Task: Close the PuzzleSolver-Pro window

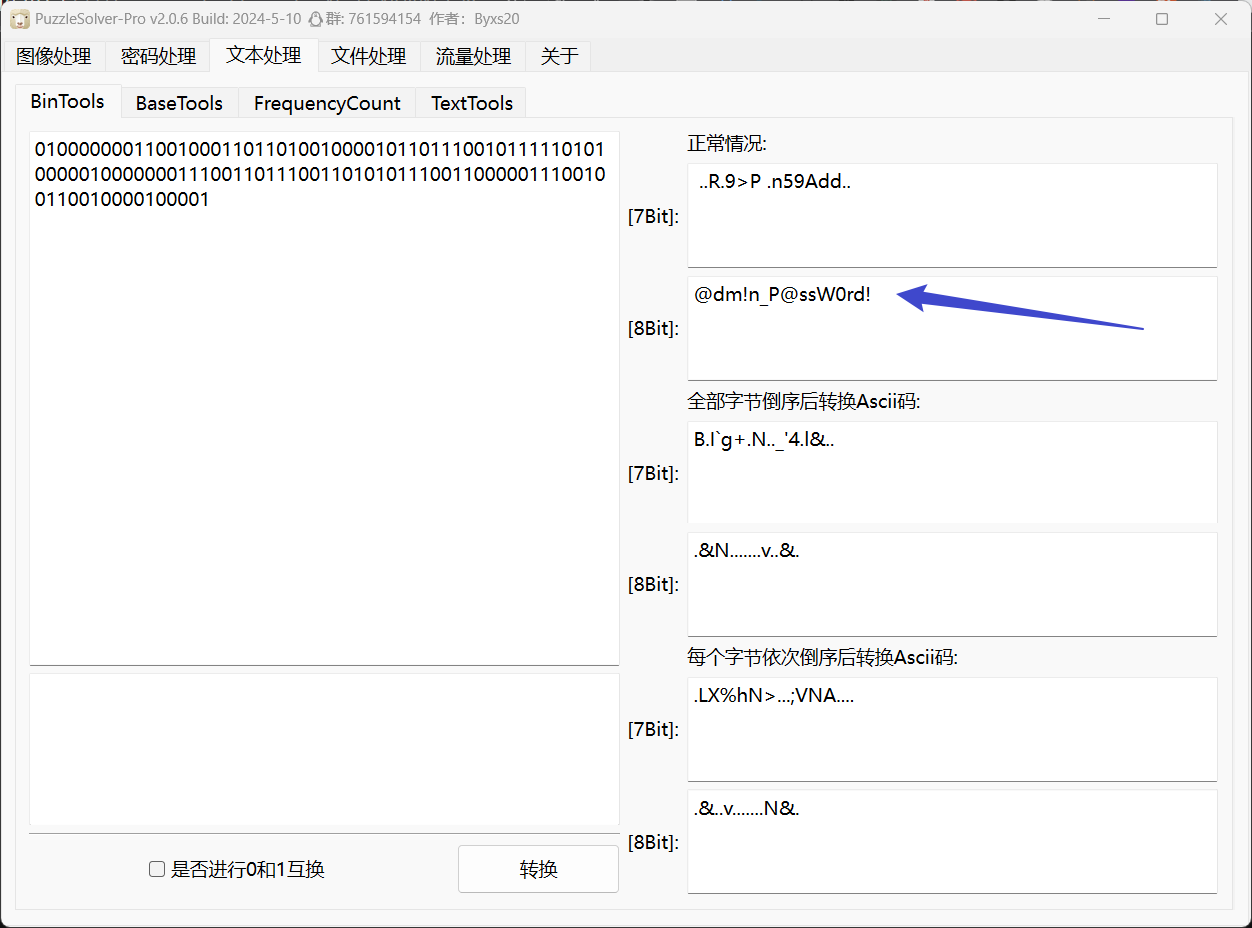Action: 1221,19
